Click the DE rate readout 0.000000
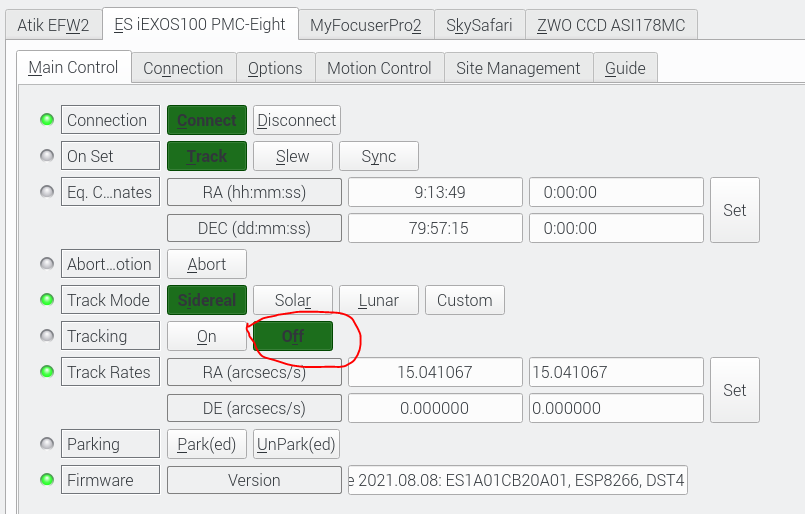The width and height of the screenshot is (805, 514). tap(435, 408)
